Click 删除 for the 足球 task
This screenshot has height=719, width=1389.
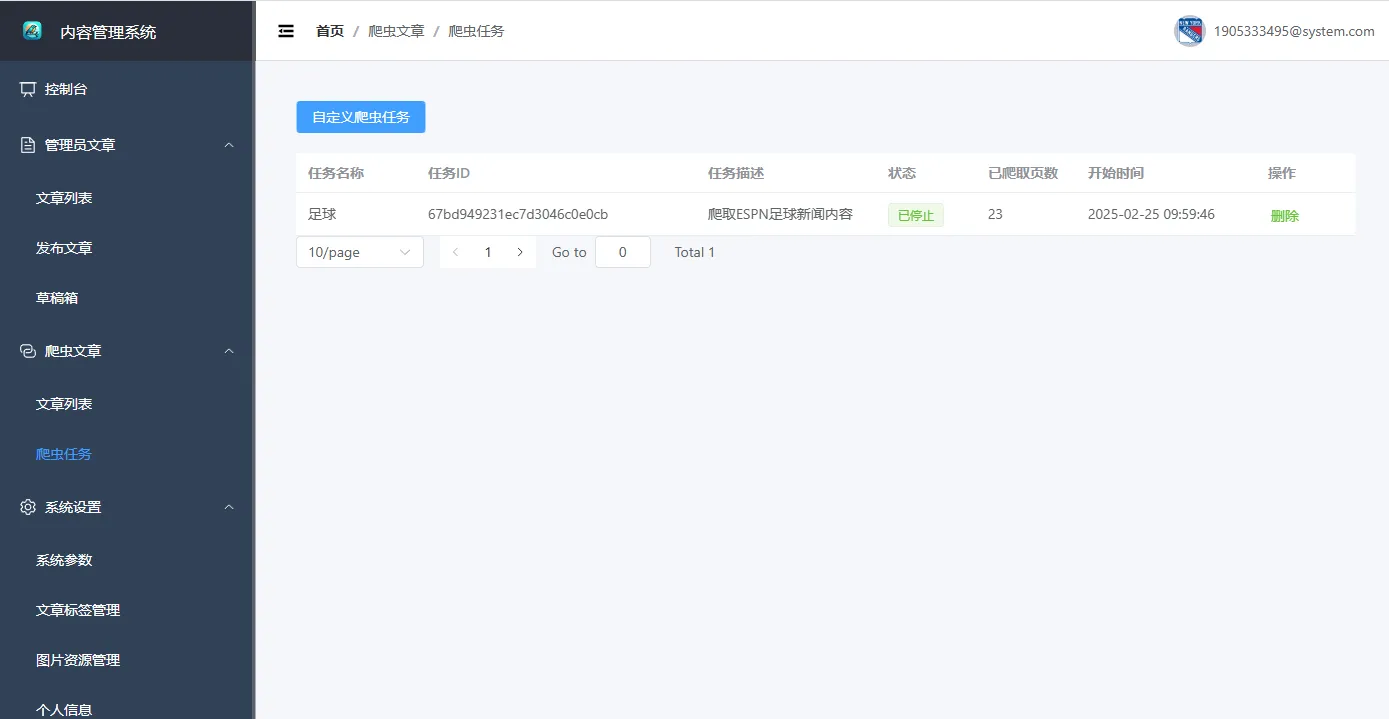coord(1285,215)
